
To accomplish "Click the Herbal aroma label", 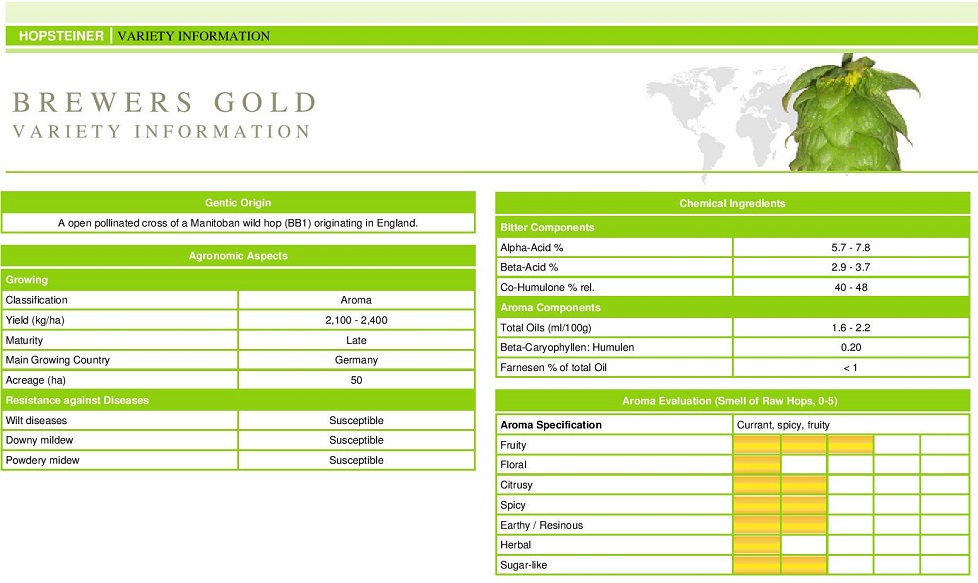I will (x=515, y=545).
